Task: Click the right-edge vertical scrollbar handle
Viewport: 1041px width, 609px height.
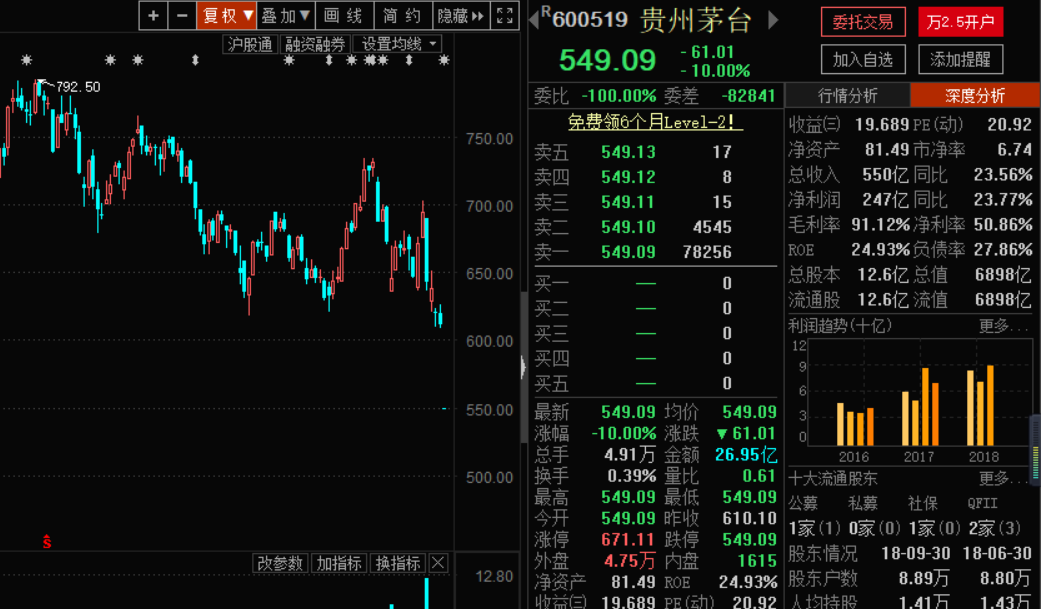Action: pos(1035,452)
